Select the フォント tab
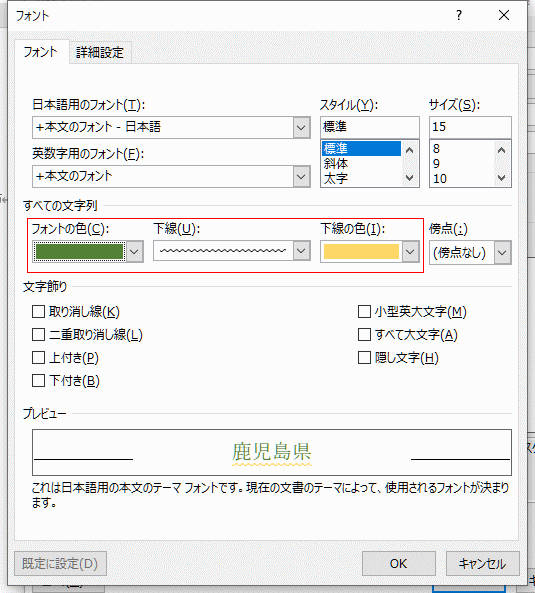This screenshot has width=535, height=593. click(40, 52)
